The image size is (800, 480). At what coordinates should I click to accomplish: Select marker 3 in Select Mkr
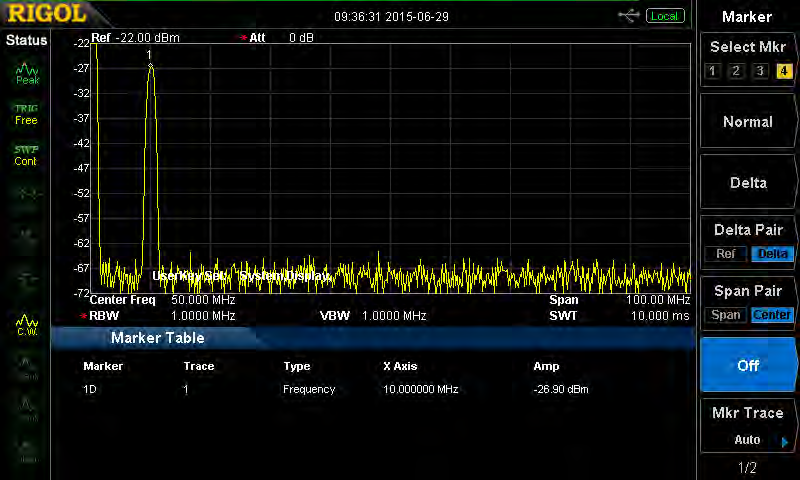(x=760, y=71)
